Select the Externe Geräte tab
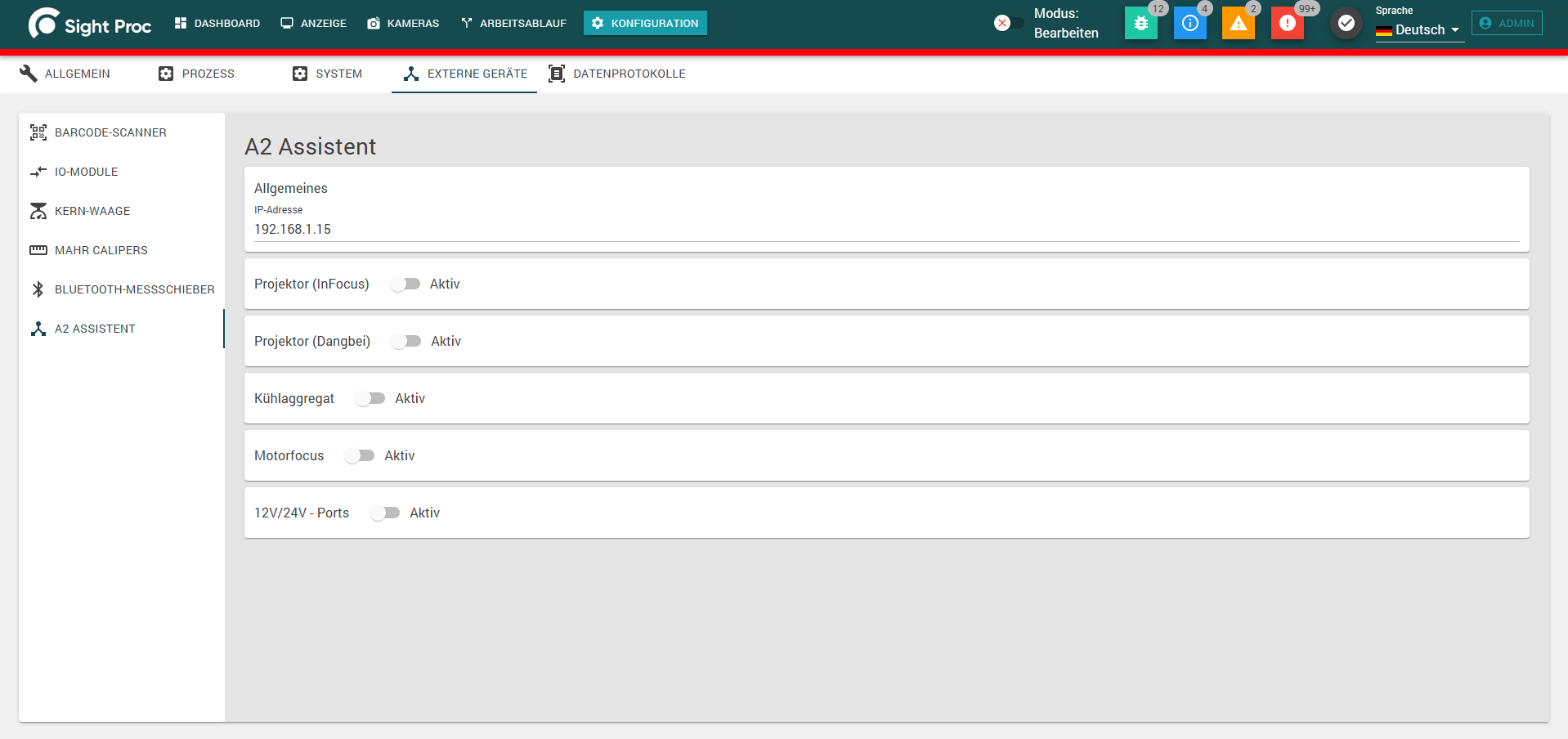The image size is (1568, 739). coord(464,74)
